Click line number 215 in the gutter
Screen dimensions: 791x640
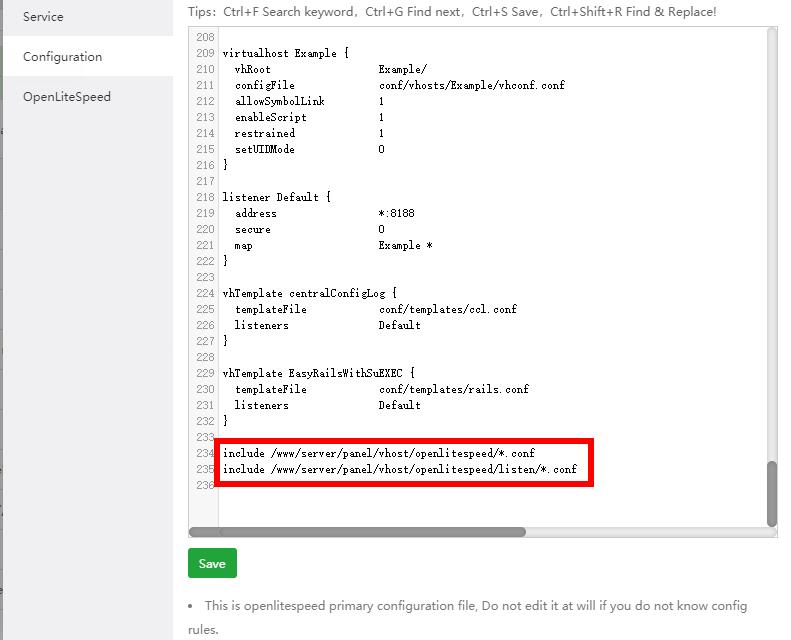pos(205,149)
